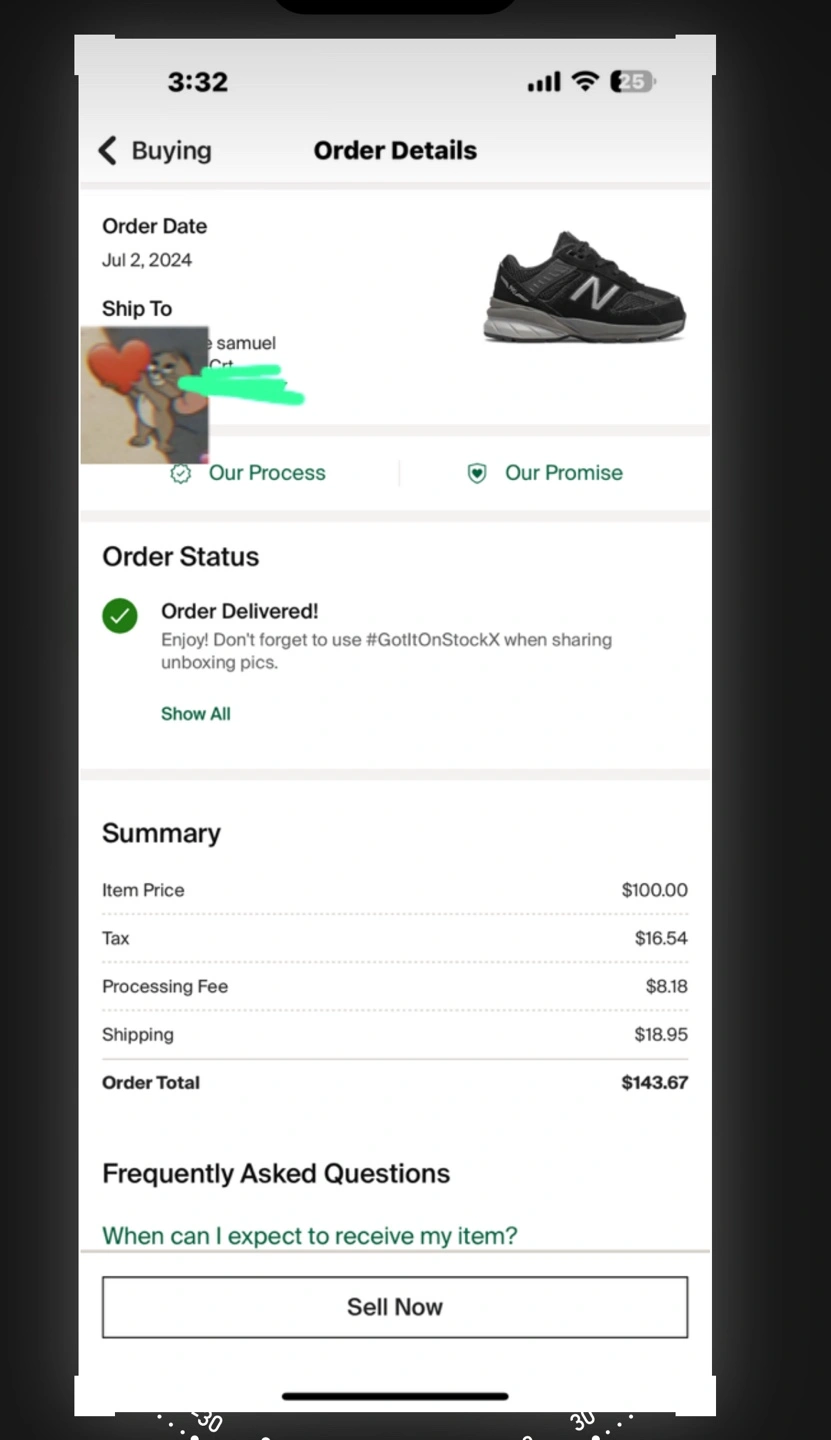Click the Our Process badge icon
Viewport: 831px width, 1440px height.
pos(181,474)
